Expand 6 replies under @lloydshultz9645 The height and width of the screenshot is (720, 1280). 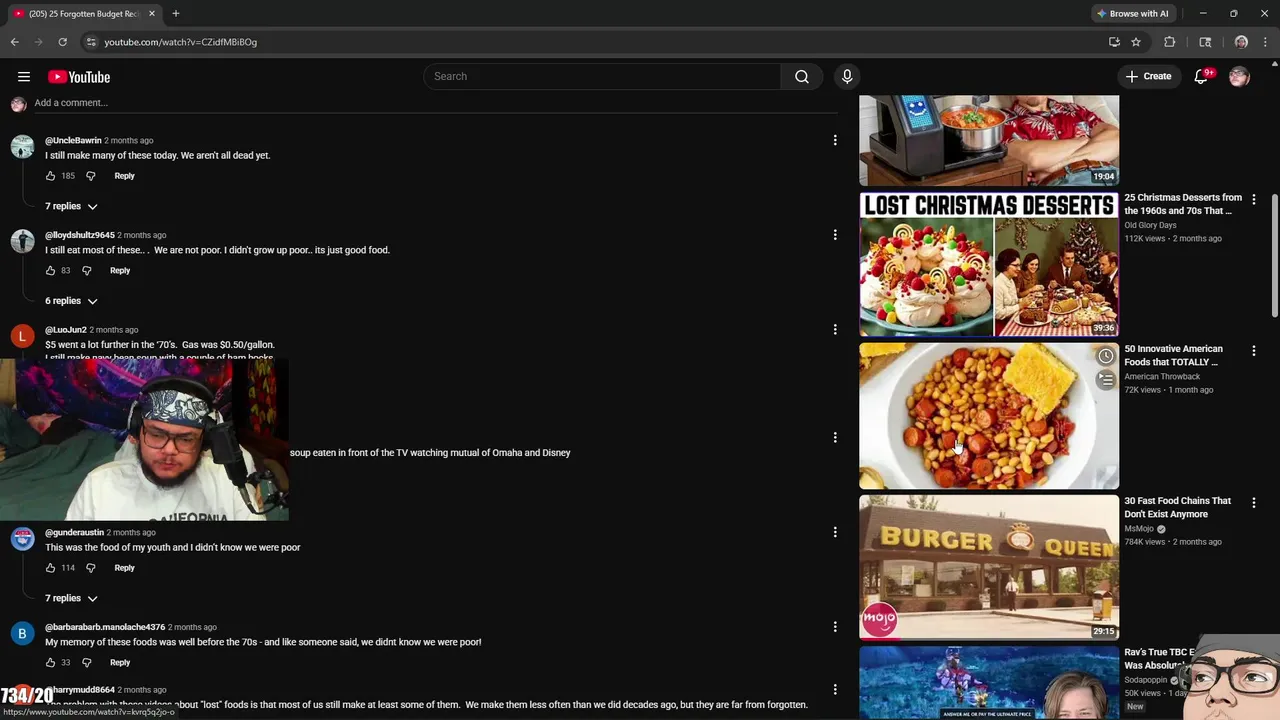pyautogui.click(x=71, y=301)
